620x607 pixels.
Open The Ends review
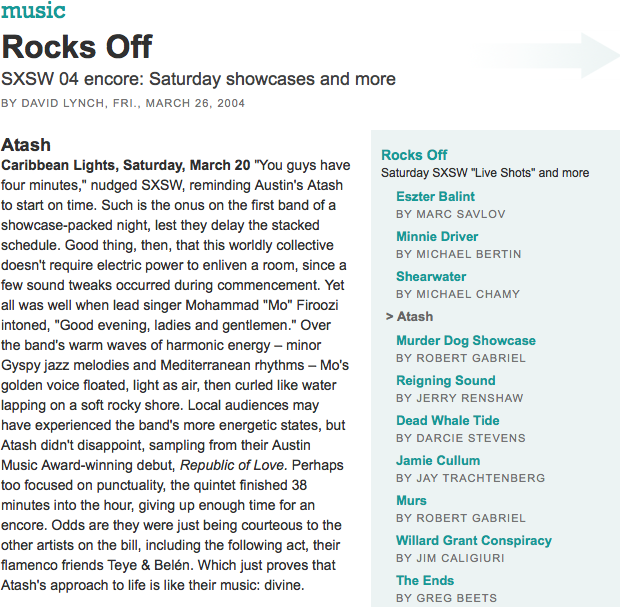pyautogui.click(x=424, y=581)
